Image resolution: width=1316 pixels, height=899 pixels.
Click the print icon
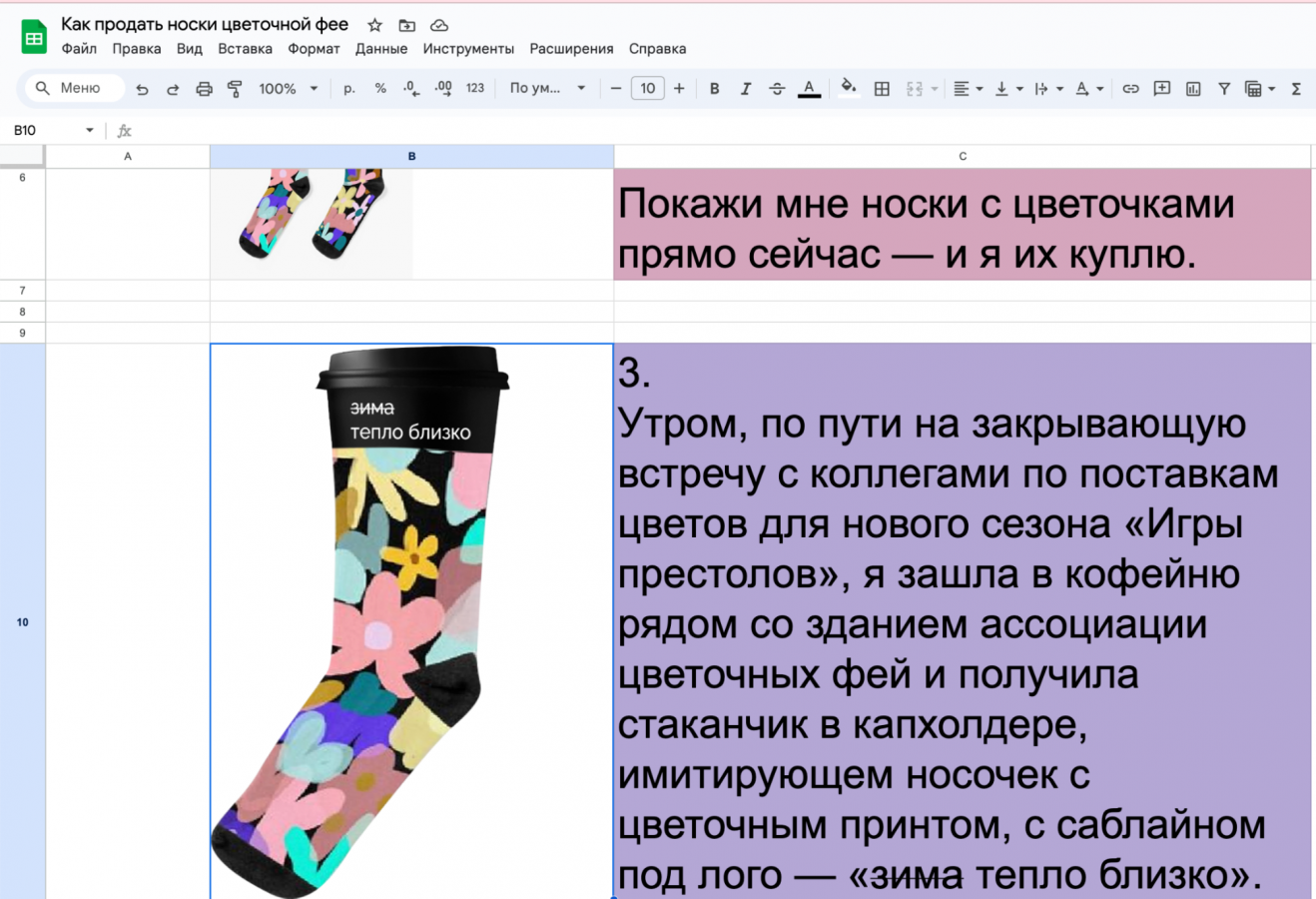click(x=204, y=89)
